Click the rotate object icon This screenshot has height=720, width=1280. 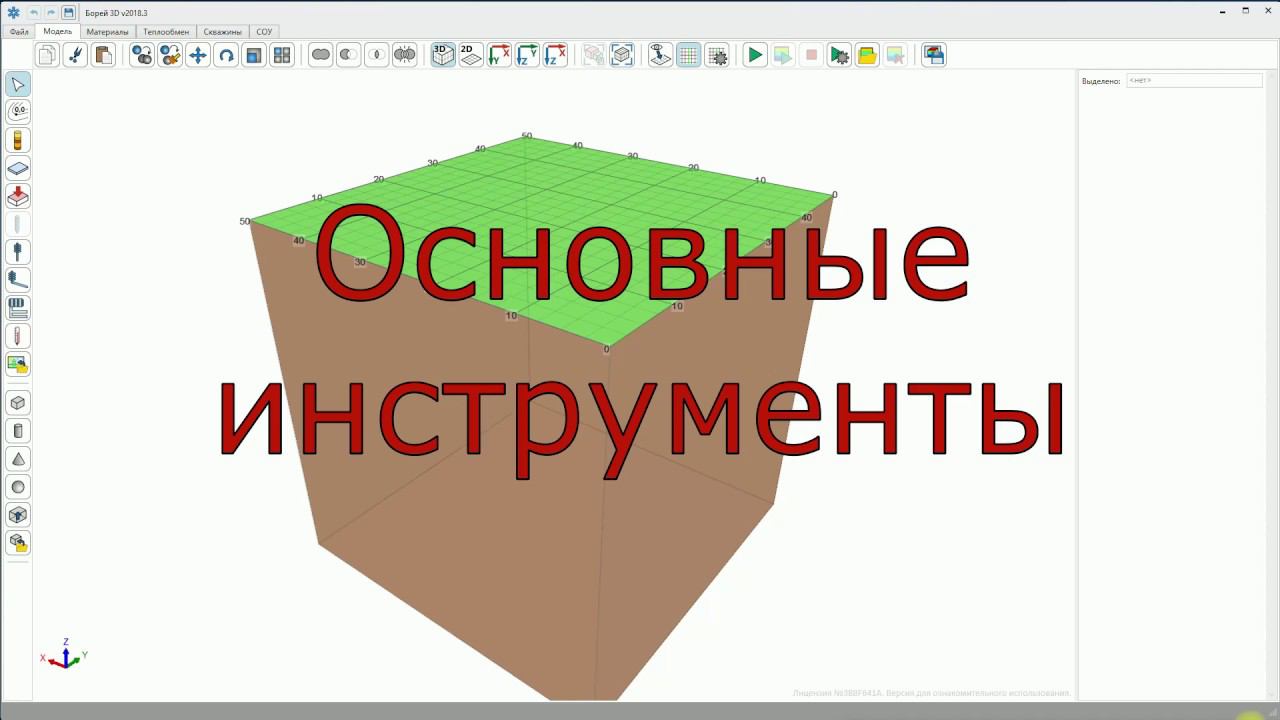226,55
